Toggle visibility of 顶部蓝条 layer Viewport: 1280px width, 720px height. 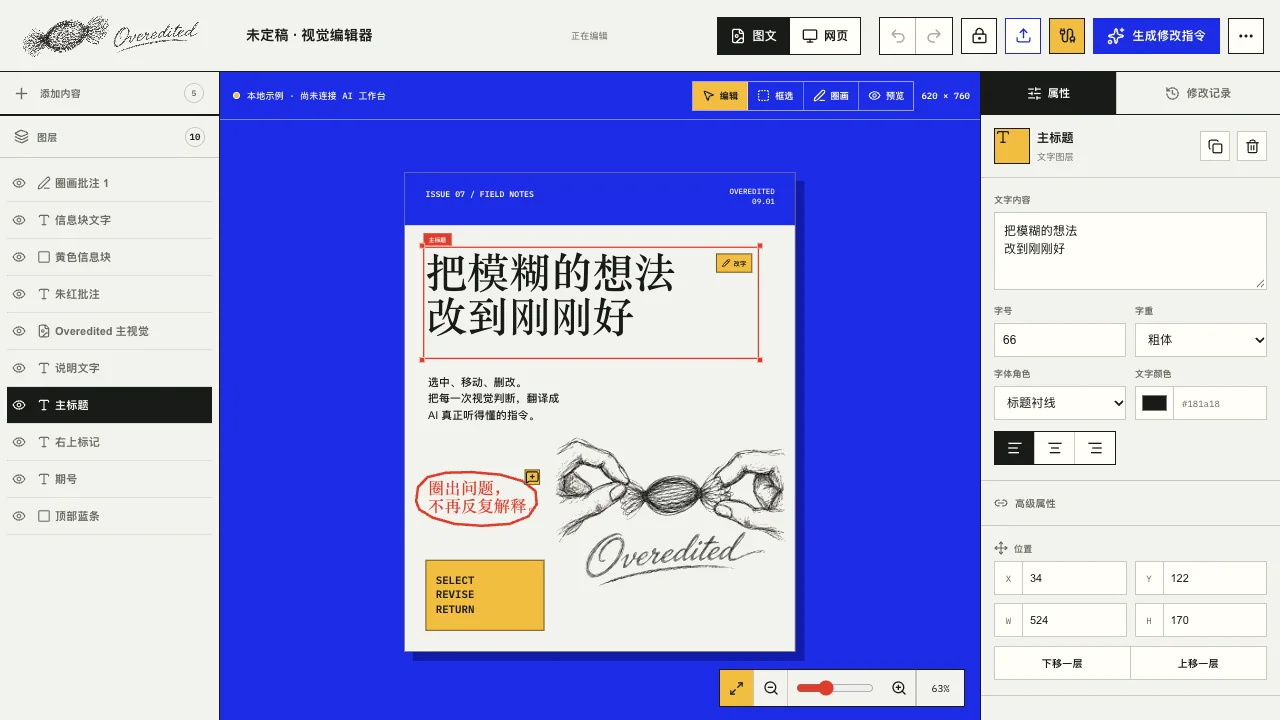(19, 516)
